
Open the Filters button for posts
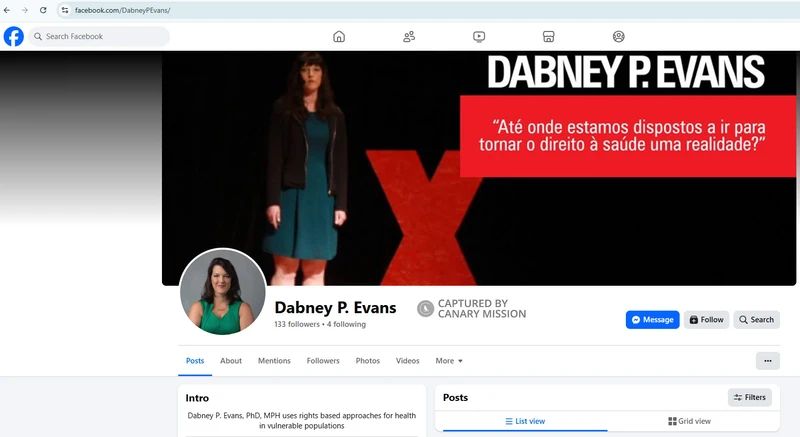(x=750, y=397)
